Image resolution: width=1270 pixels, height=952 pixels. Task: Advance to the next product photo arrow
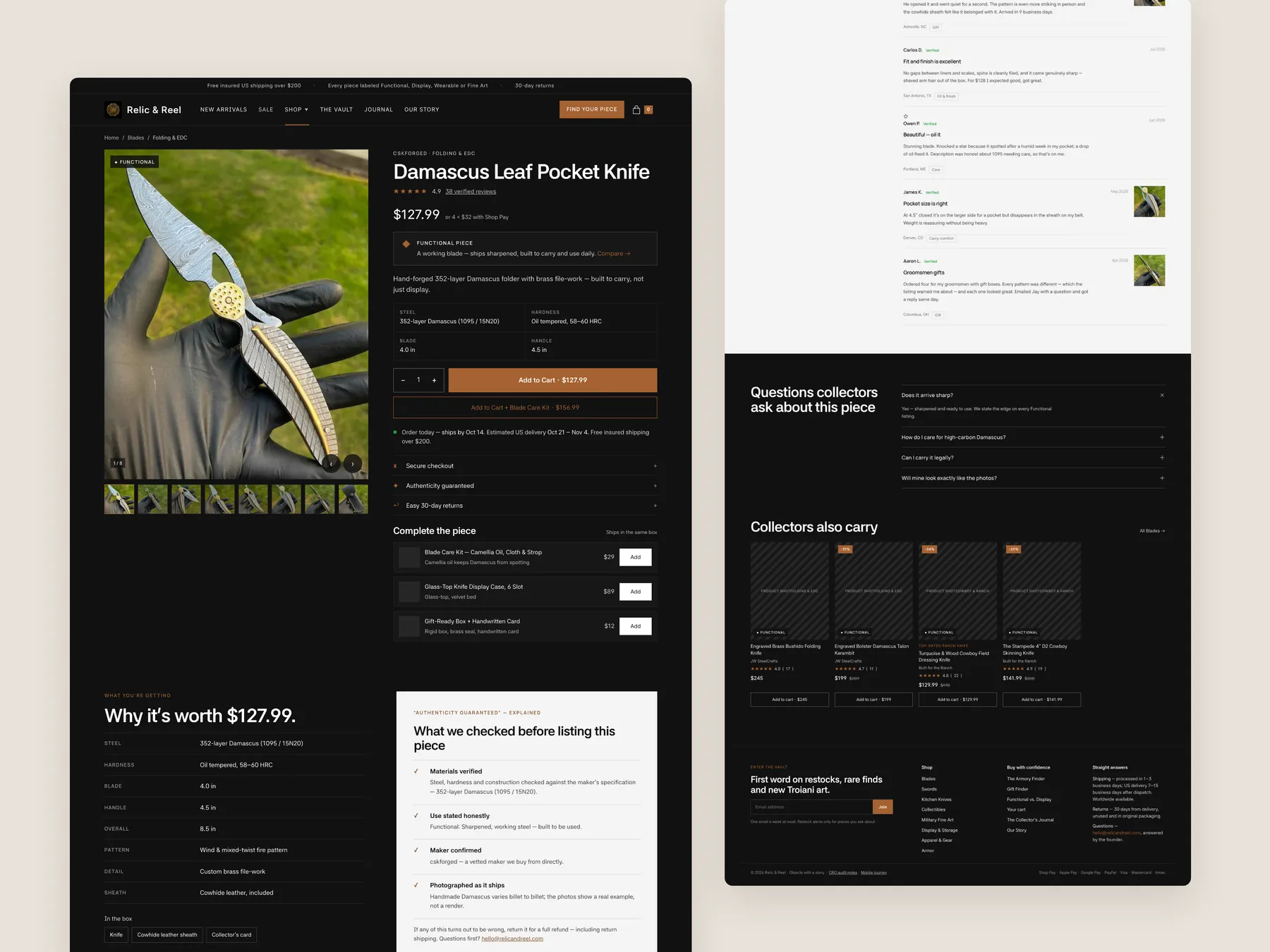(x=353, y=464)
